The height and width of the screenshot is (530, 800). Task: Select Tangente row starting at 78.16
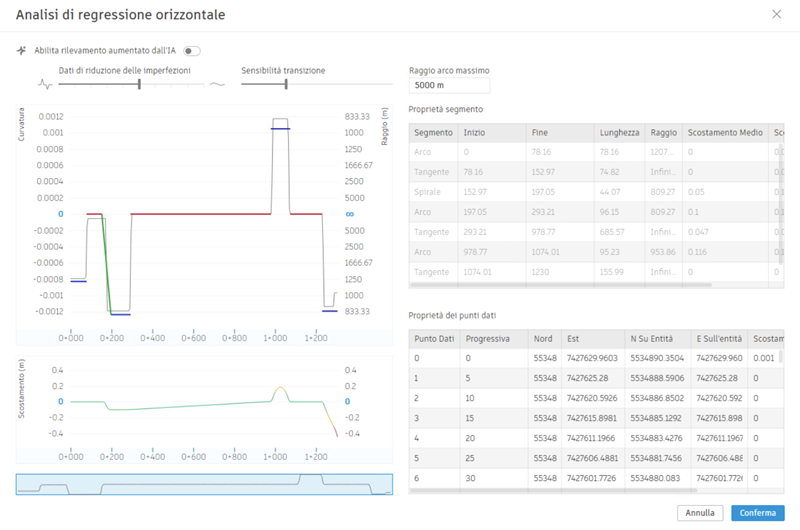(x=596, y=172)
